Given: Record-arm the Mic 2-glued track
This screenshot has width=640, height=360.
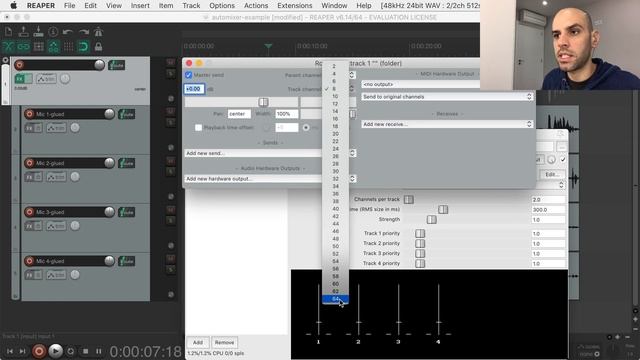Looking at the screenshot, I should pyautogui.click(x=29, y=163).
